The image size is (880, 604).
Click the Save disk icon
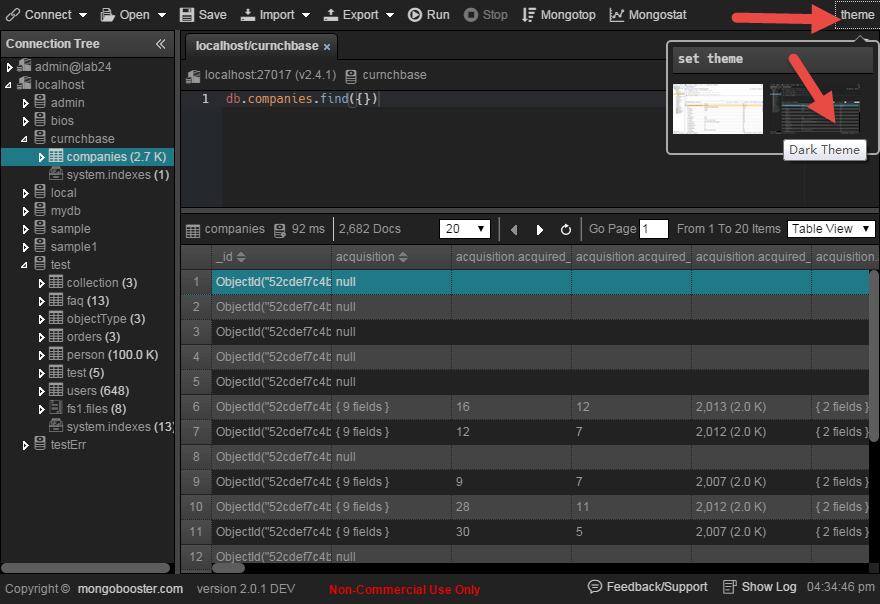[x=187, y=15]
